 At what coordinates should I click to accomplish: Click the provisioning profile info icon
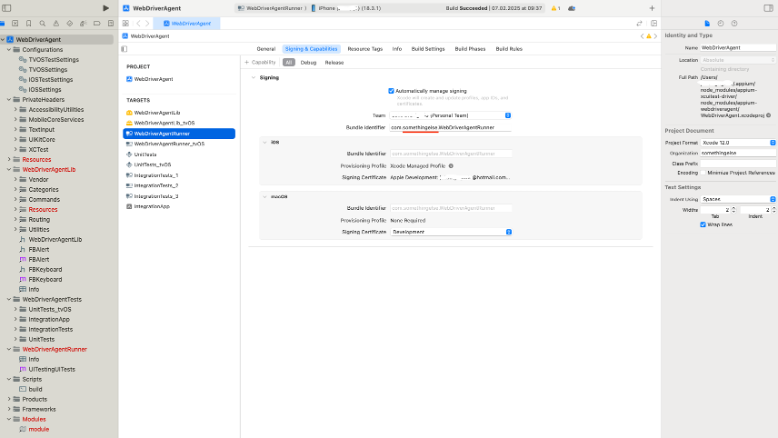451,166
